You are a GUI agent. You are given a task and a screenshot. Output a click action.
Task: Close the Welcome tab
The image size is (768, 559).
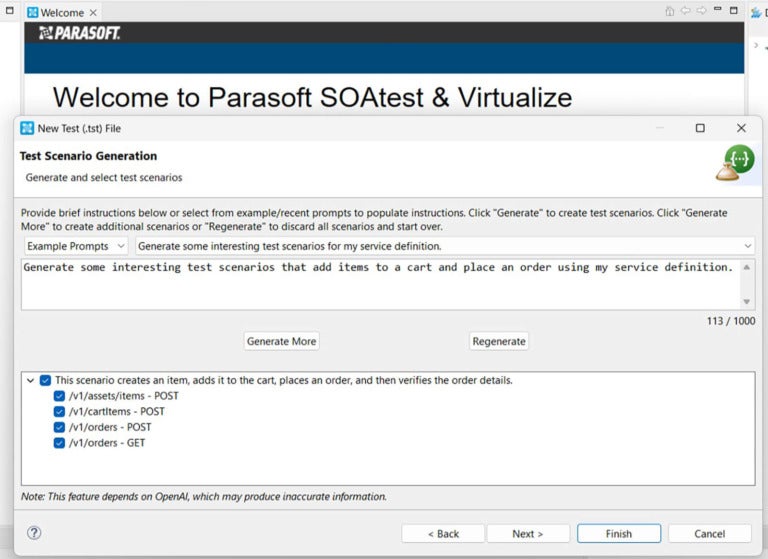tap(94, 13)
